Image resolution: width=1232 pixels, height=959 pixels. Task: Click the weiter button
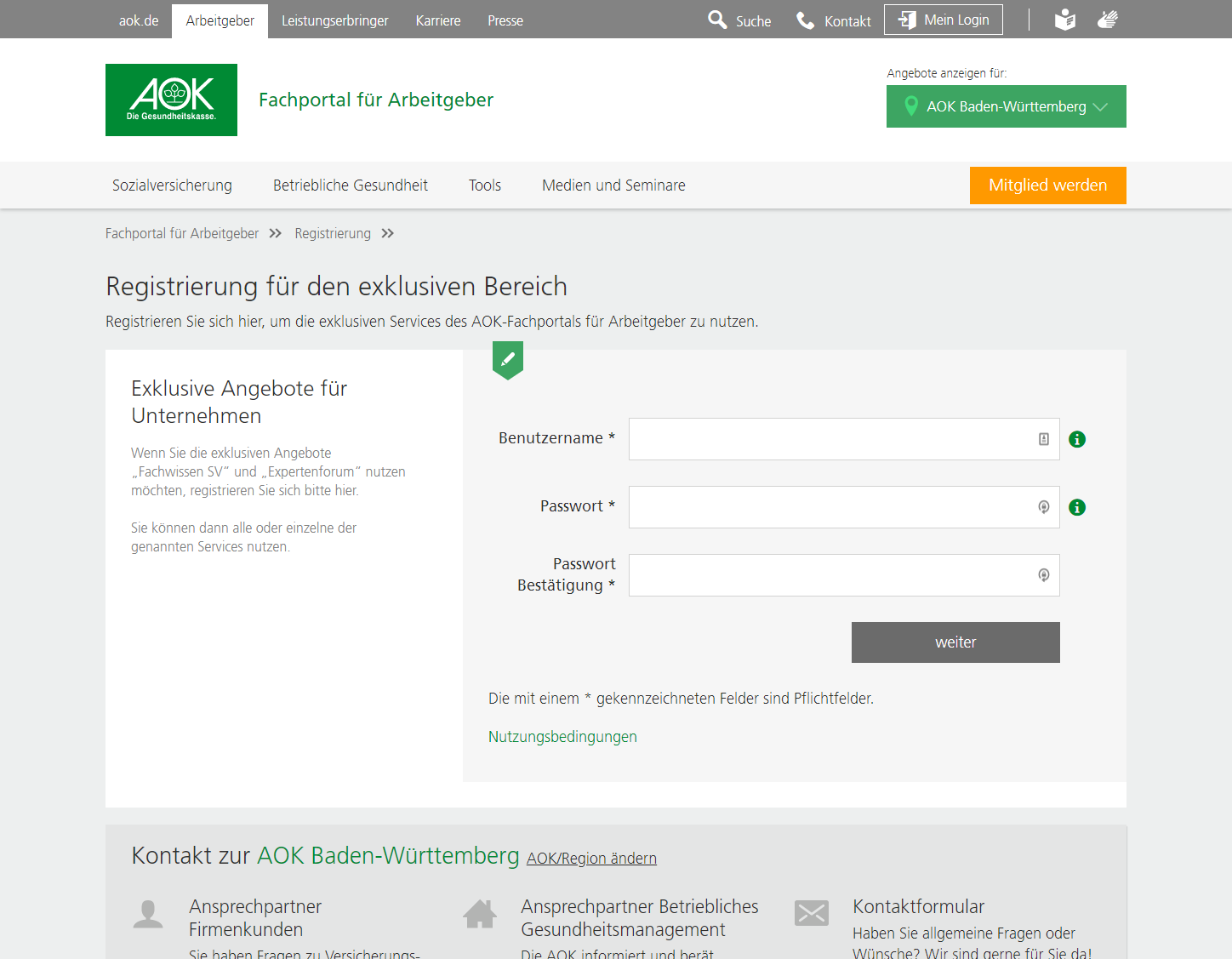[x=955, y=642]
